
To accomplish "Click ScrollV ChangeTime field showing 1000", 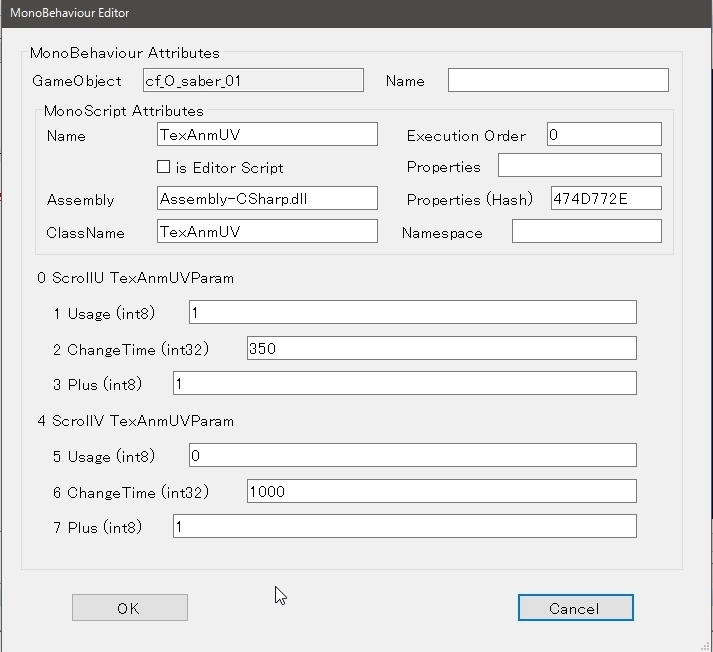I will (x=442, y=491).
